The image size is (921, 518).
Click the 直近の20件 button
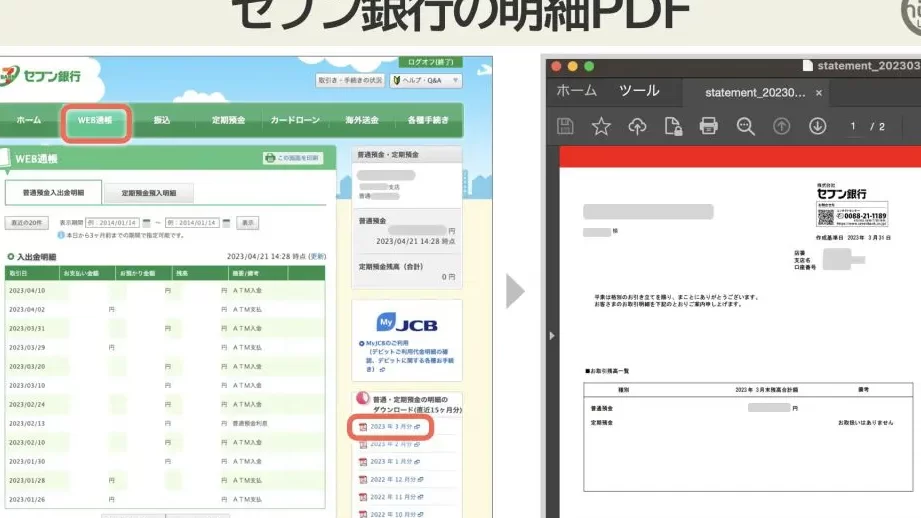[x=26, y=223]
